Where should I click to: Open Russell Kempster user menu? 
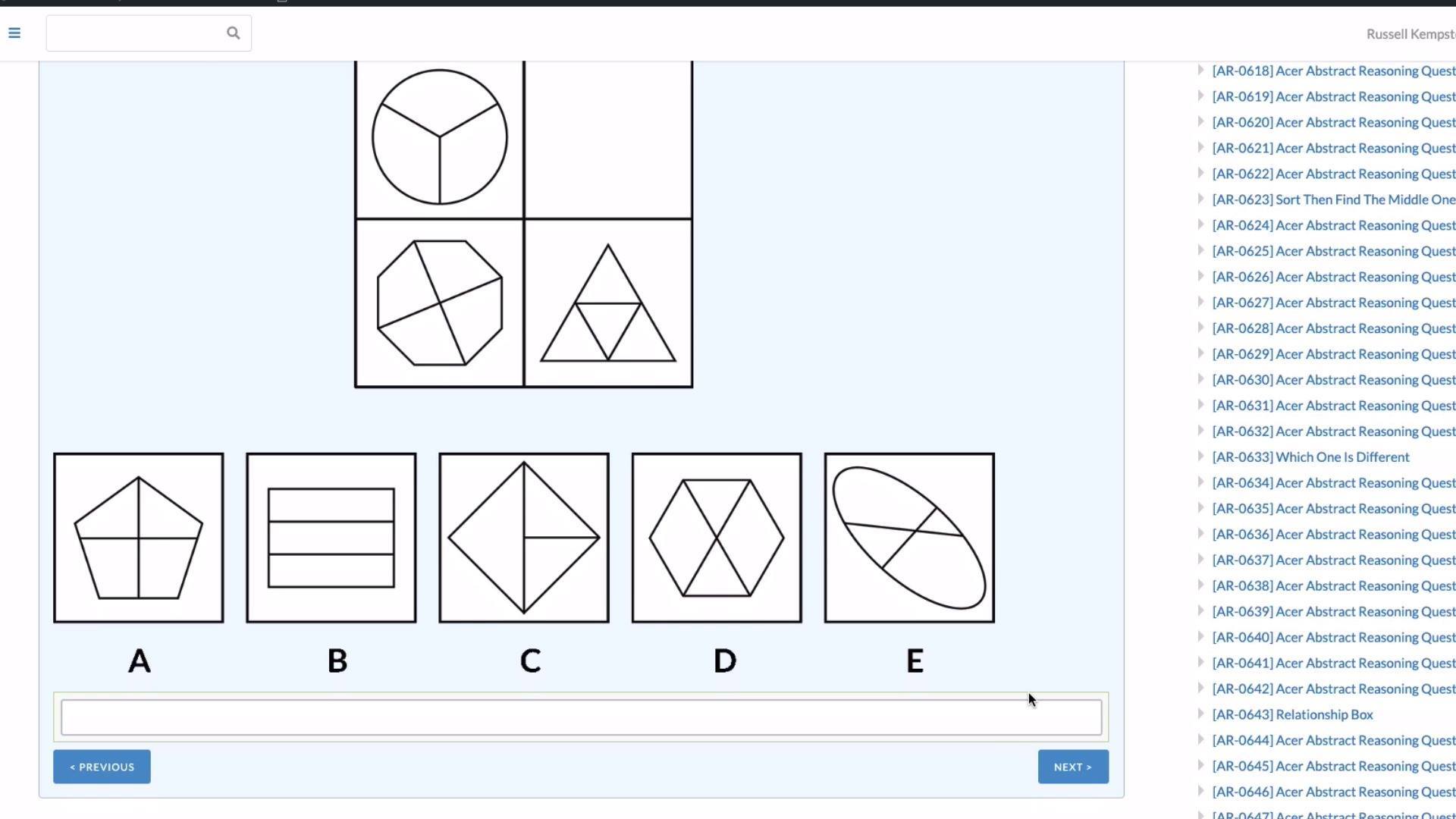(x=1410, y=34)
